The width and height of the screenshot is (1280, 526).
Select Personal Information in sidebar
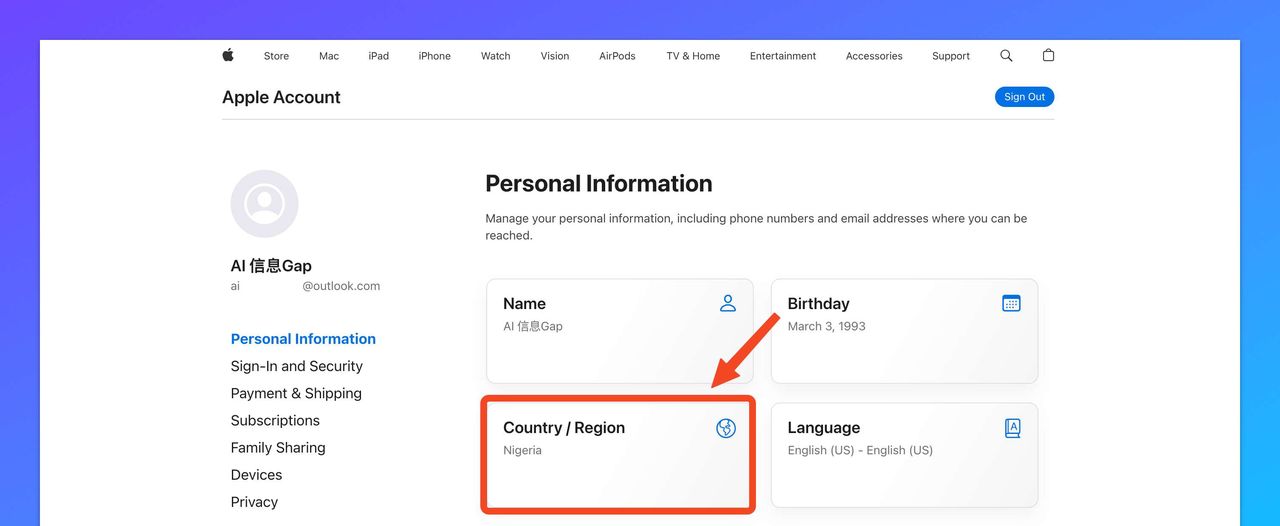[x=303, y=339]
